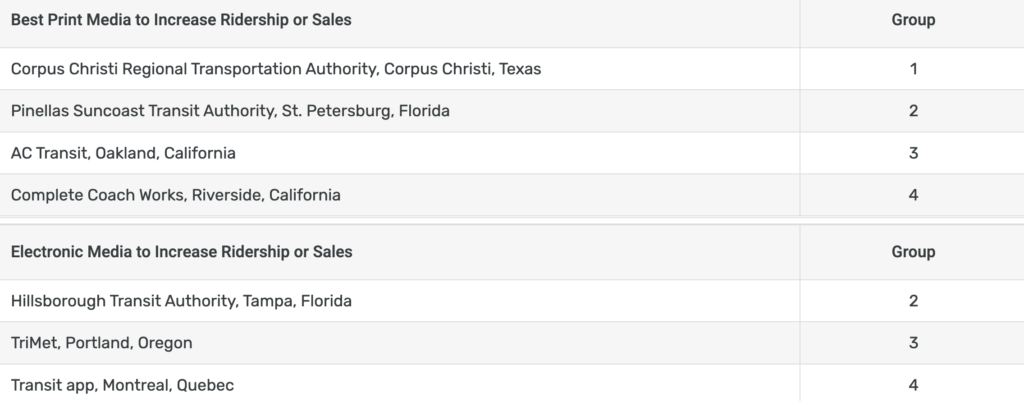1024x401 pixels.
Task: Select Complete Coach Works, Riverside row
Action: (x=175, y=195)
